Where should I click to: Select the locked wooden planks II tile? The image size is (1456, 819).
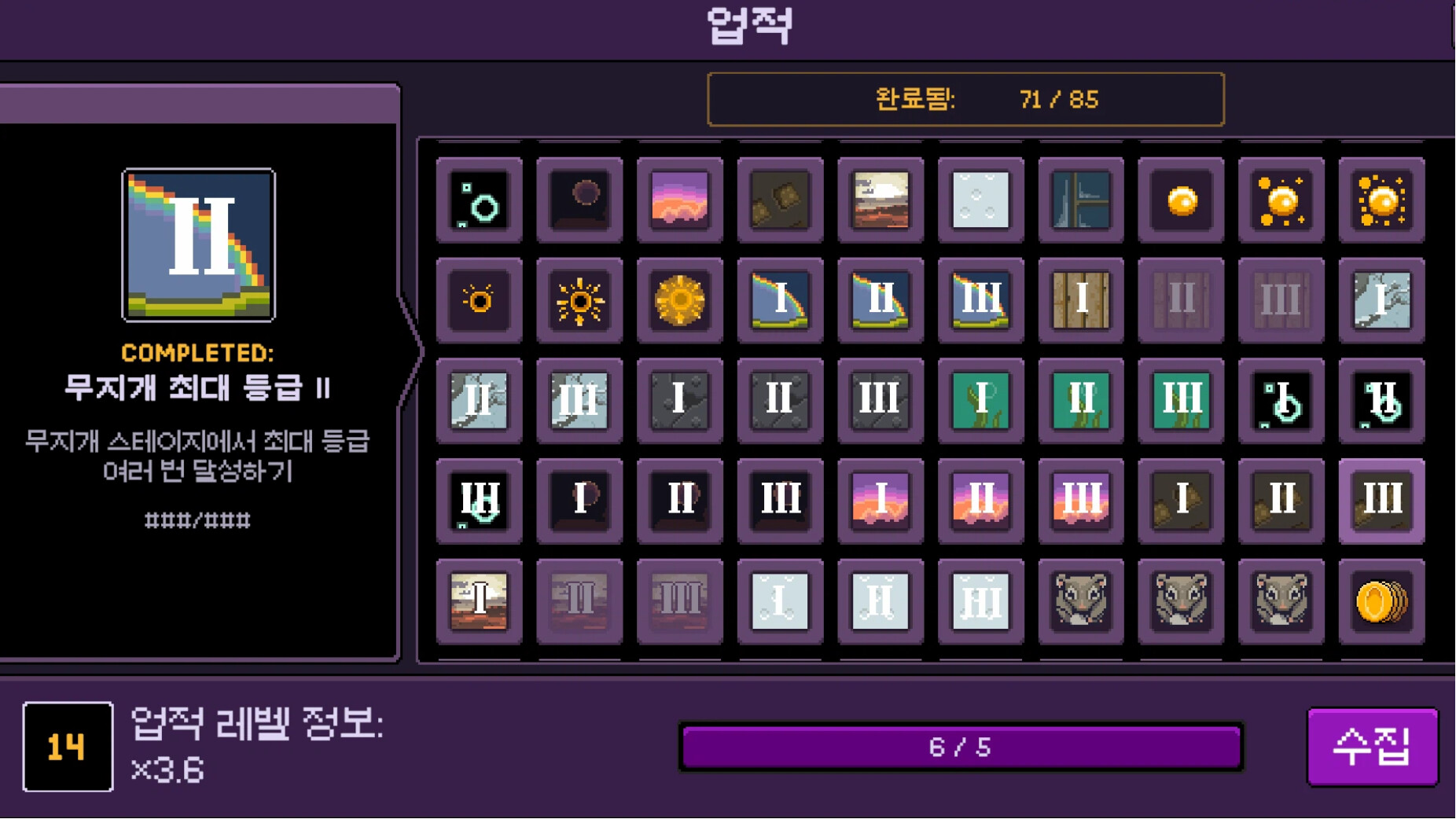(1181, 300)
